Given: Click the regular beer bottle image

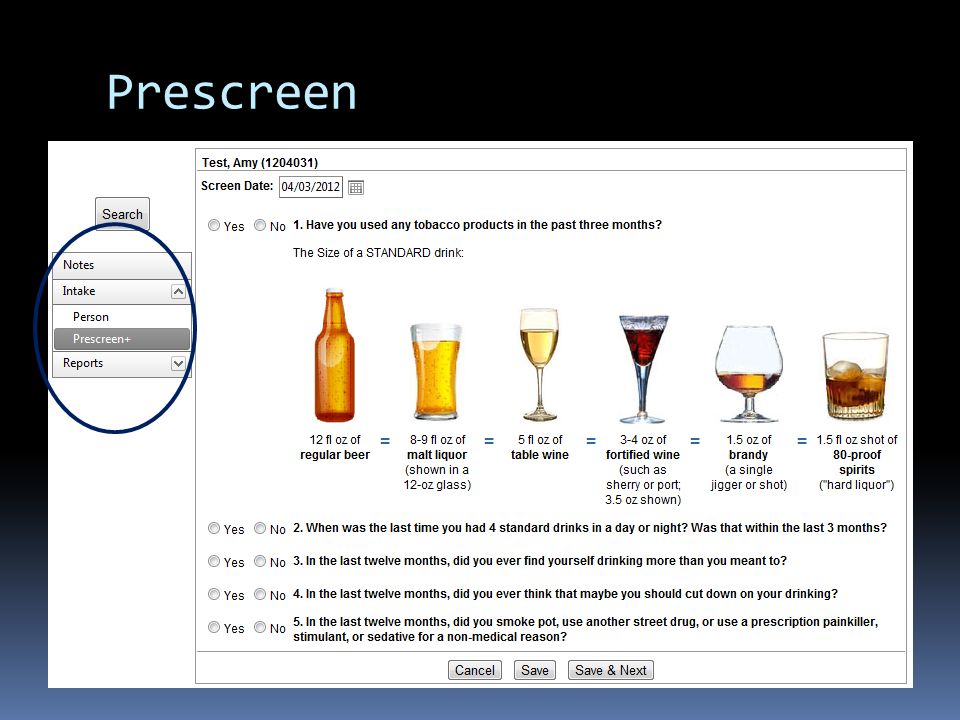Looking at the screenshot, I should 334,355.
